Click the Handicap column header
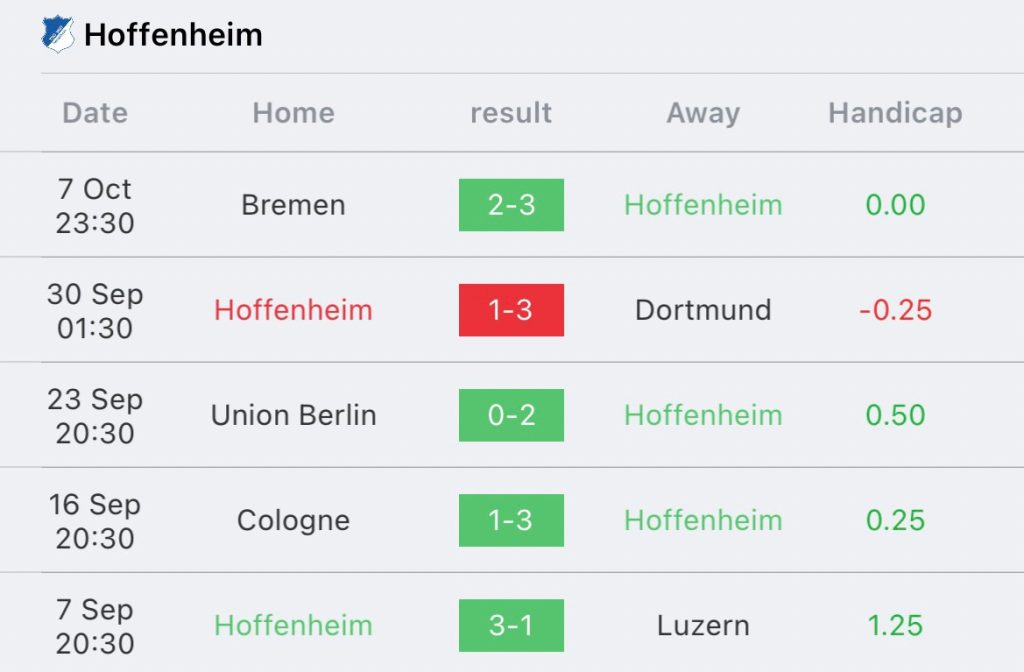The width and height of the screenshot is (1024, 672). click(x=895, y=114)
